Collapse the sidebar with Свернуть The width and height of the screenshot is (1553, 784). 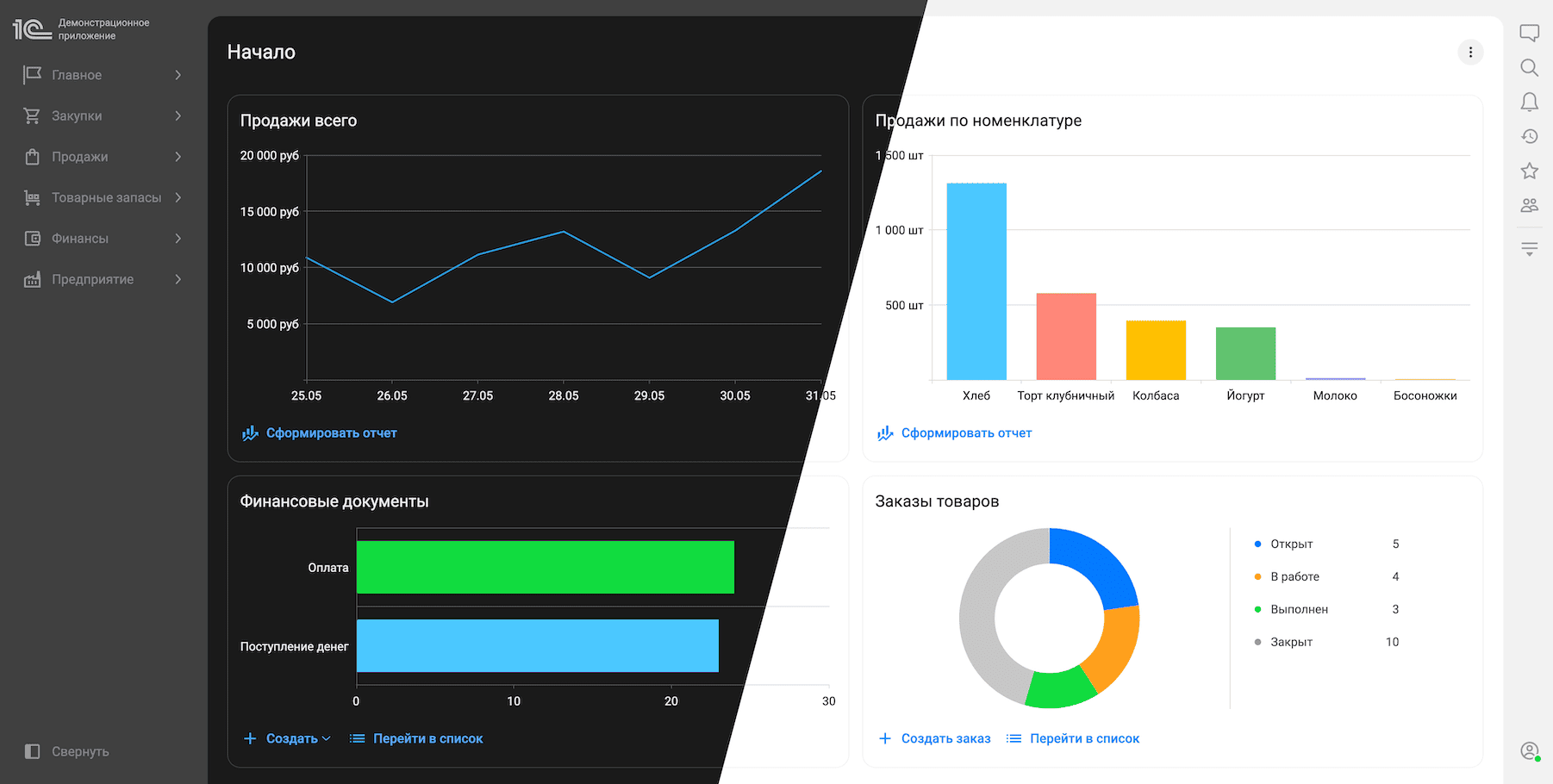pos(67,751)
